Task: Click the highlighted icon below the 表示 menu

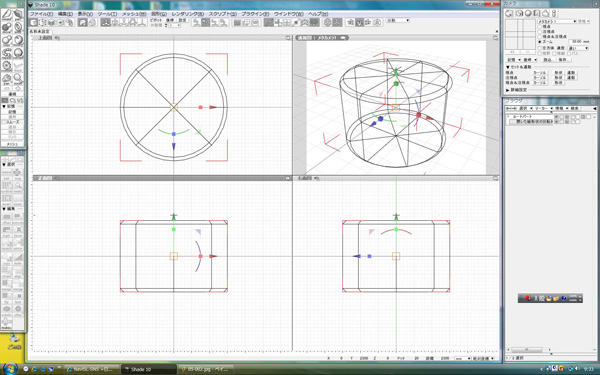Action: coord(83,23)
